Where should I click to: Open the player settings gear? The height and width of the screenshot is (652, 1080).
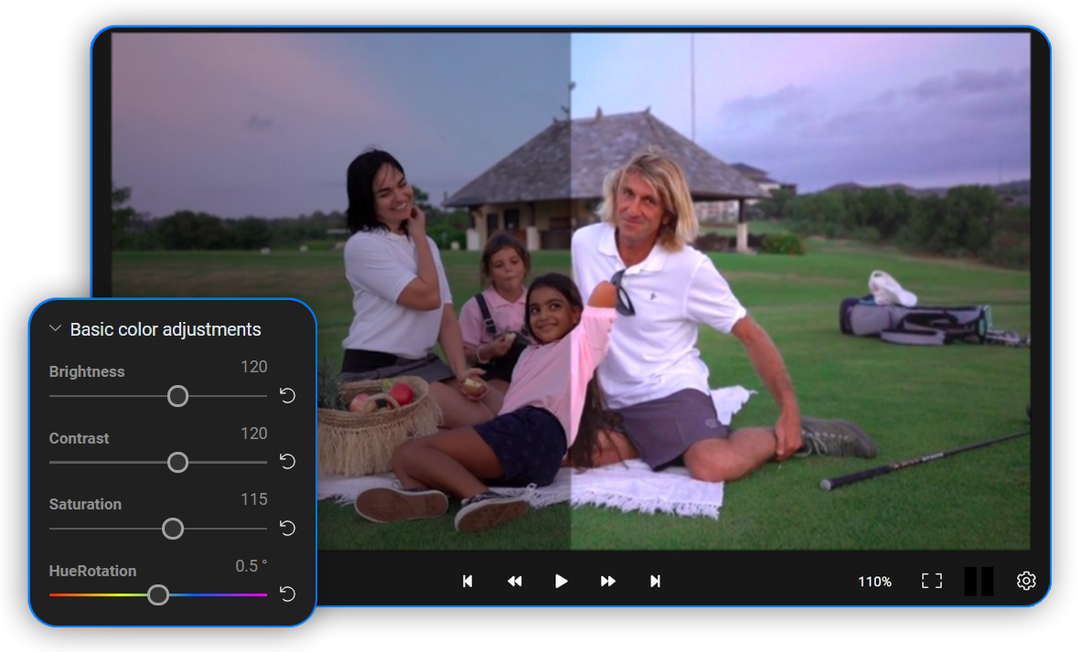pos(1026,580)
